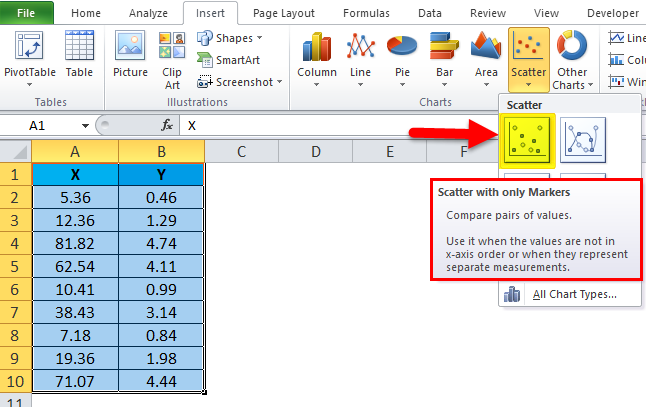This screenshot has height=407, width=646.
Task: Open the File tab
Action: 26,13
